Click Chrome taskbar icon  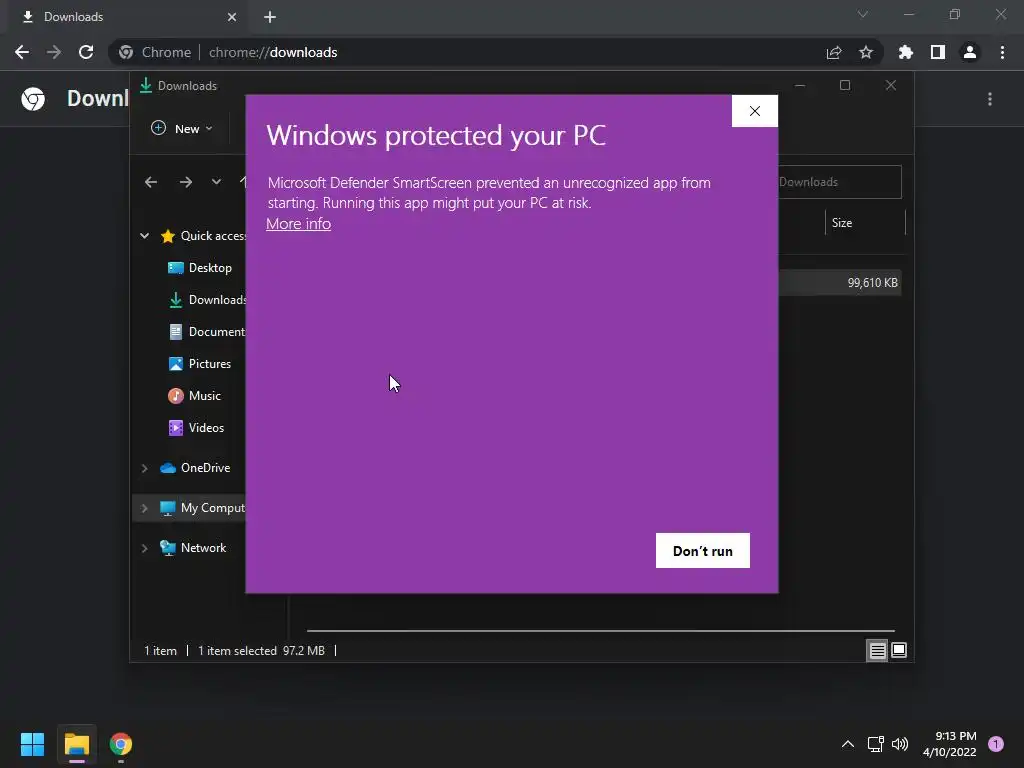(x=121, y=744)
